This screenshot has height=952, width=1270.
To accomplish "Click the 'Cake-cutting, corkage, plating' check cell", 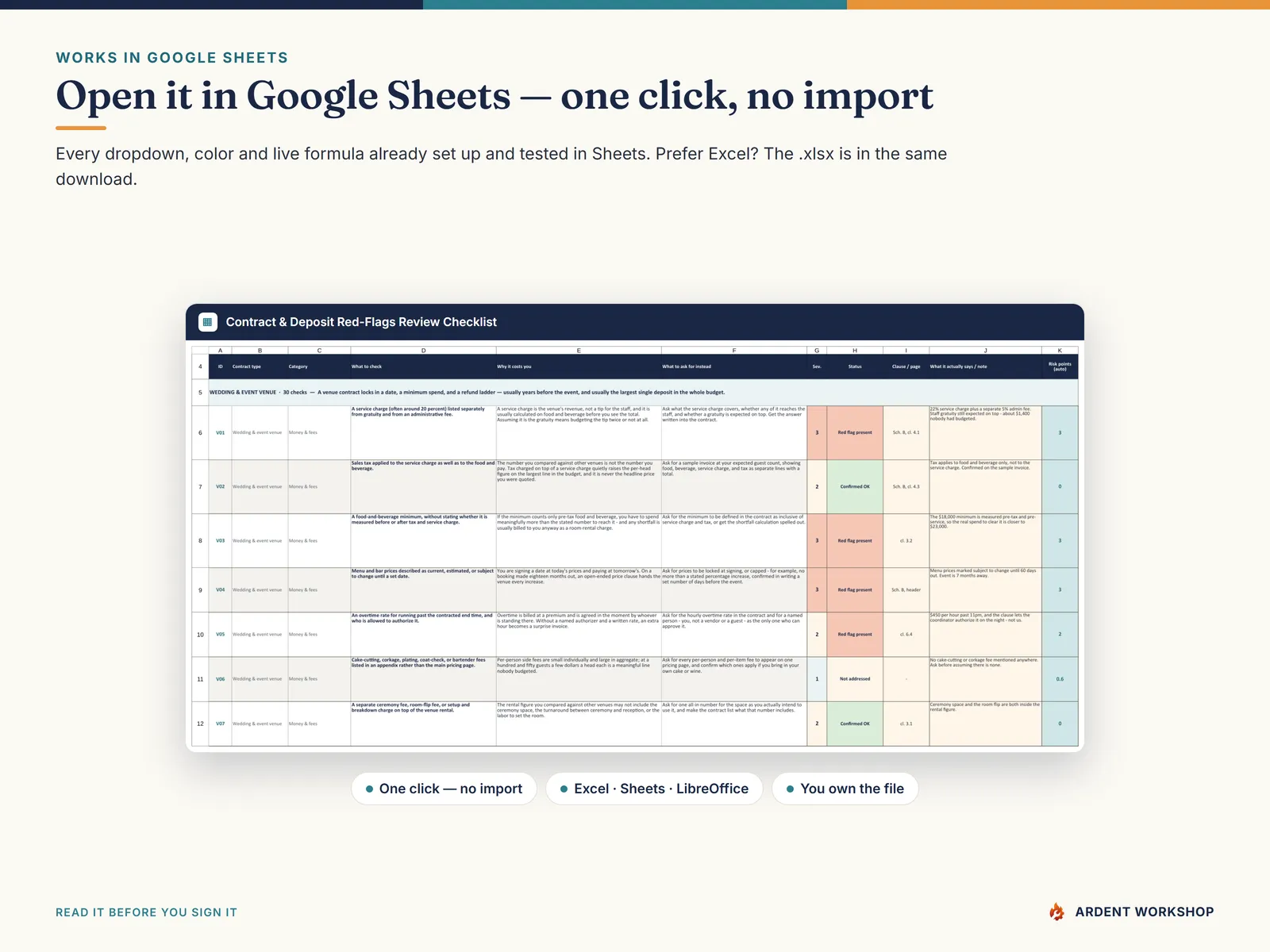I will (x=423, y=679).
